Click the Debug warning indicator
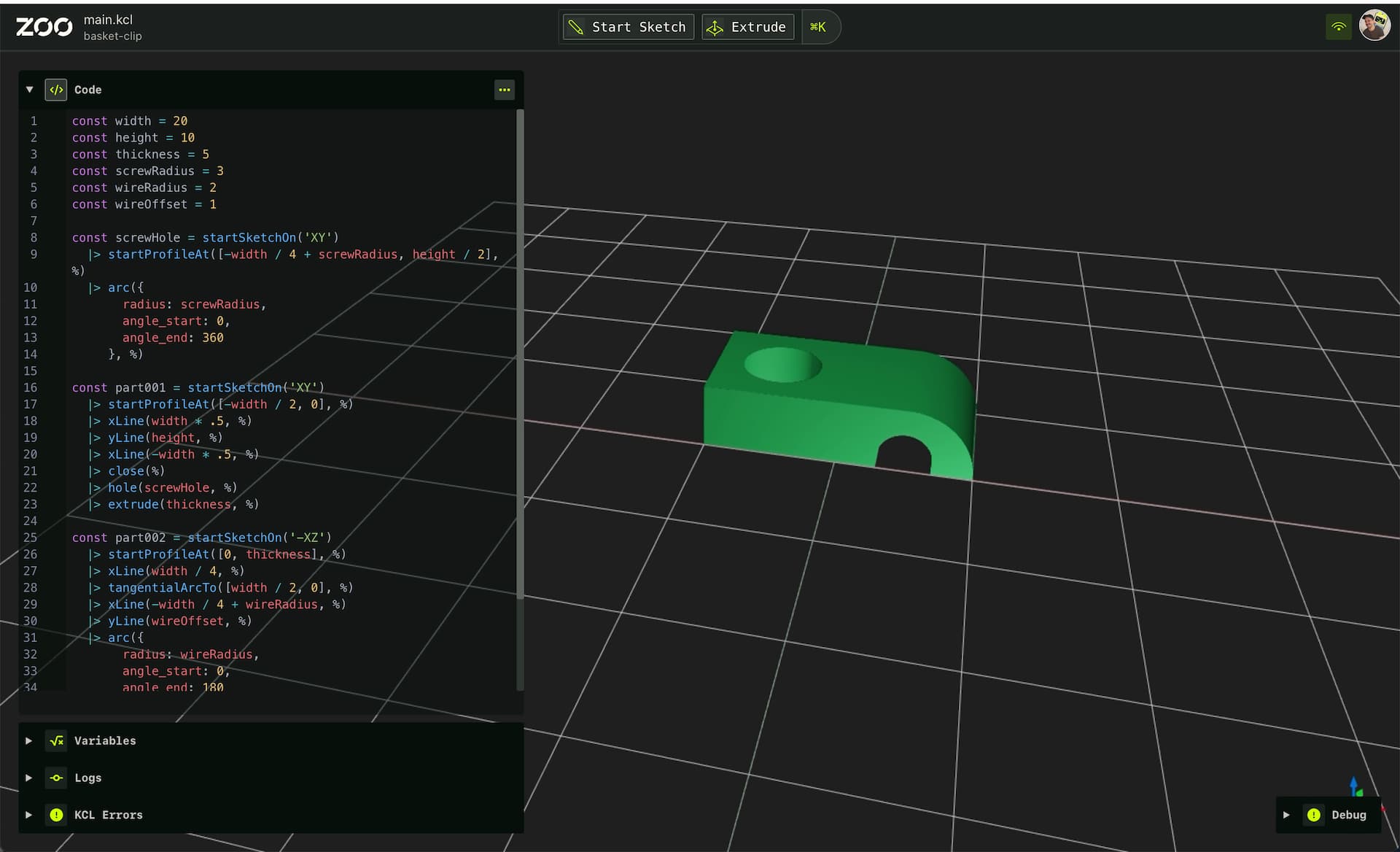 [x=1313, y=815]
